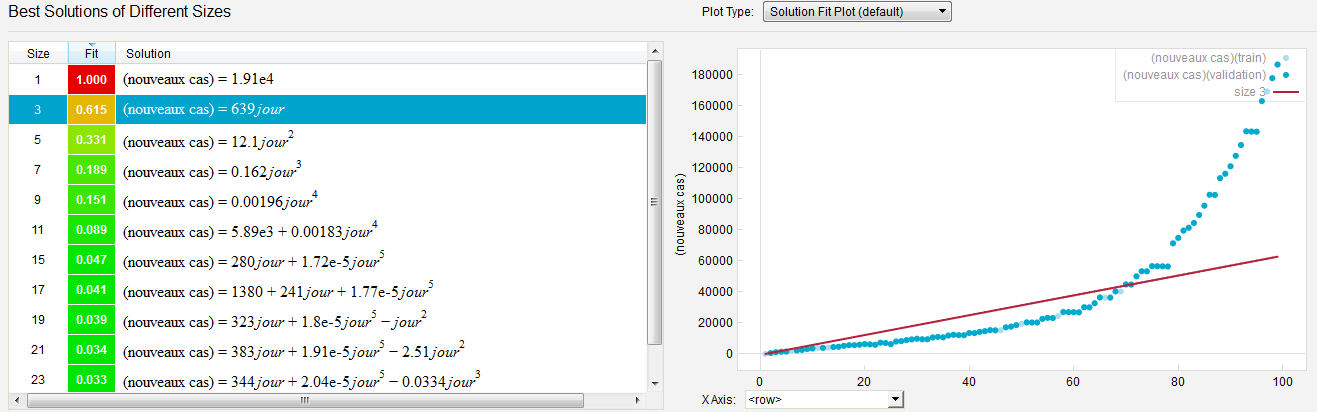The width and height of the screenshot is (1317, 412).
Task: Click the 0.047 fit value
Action: 91,260
